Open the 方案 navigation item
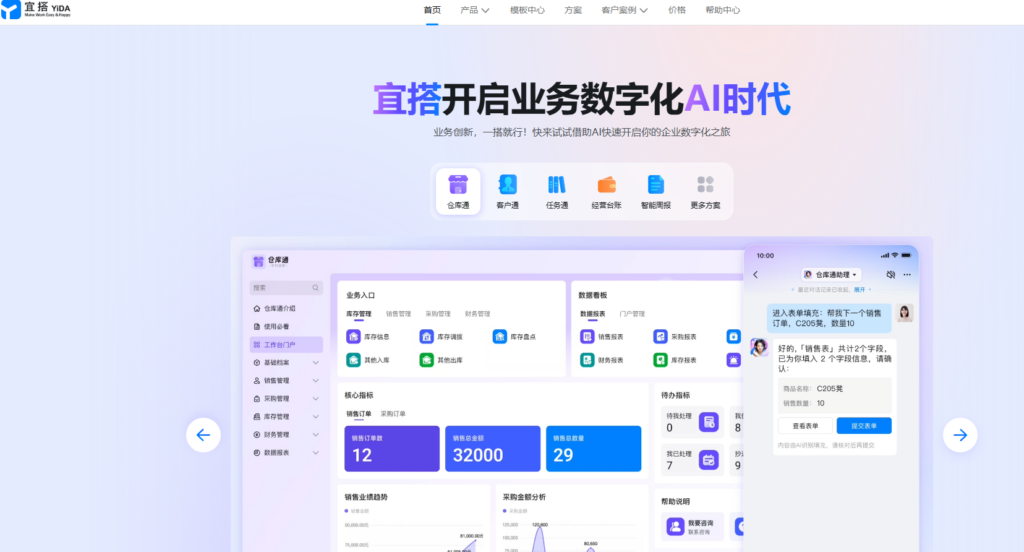The height and width of the screenshot is (552, 1024). tap(573, 10)
